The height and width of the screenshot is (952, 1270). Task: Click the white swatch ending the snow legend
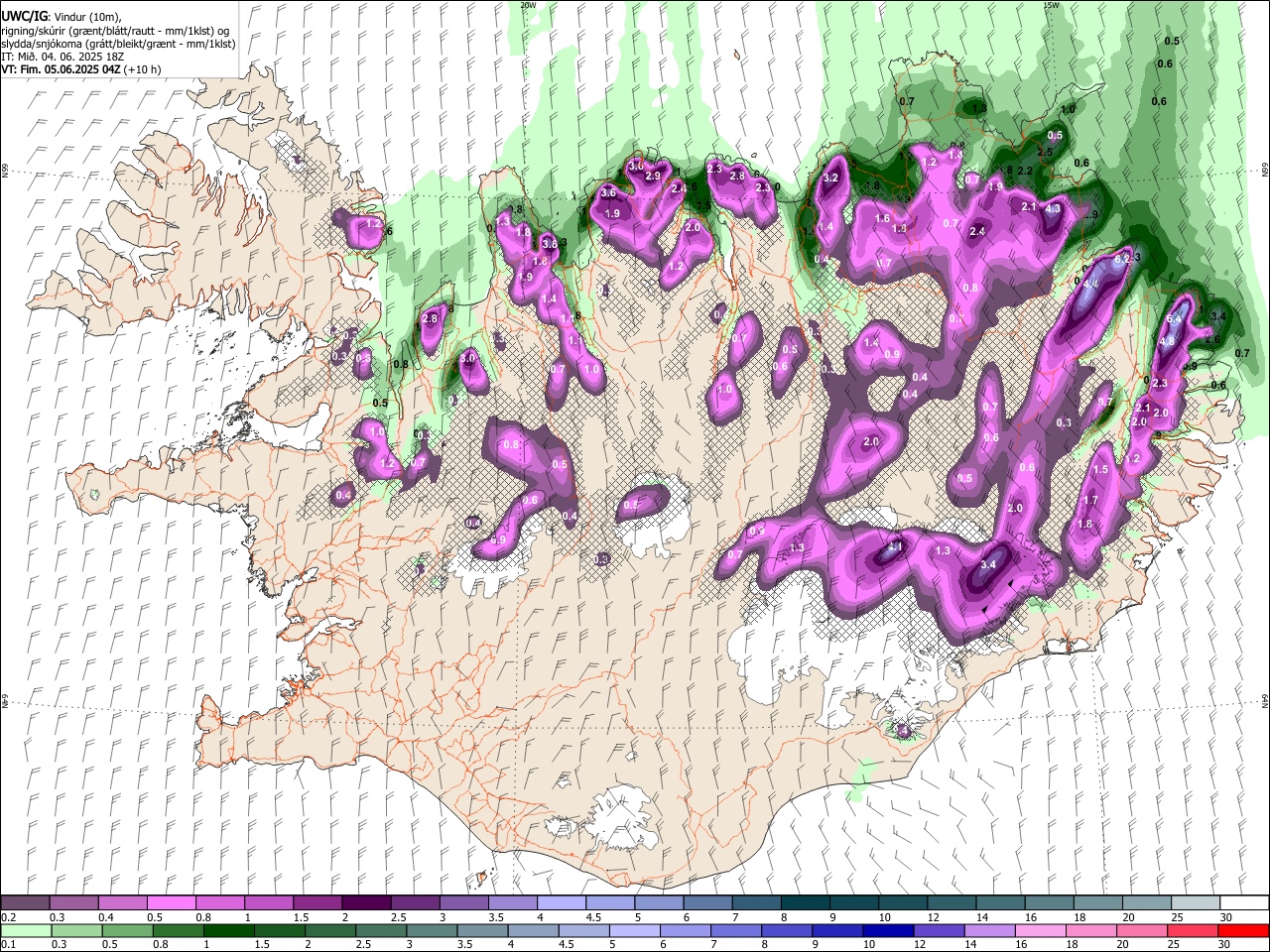pos(1245,902)
